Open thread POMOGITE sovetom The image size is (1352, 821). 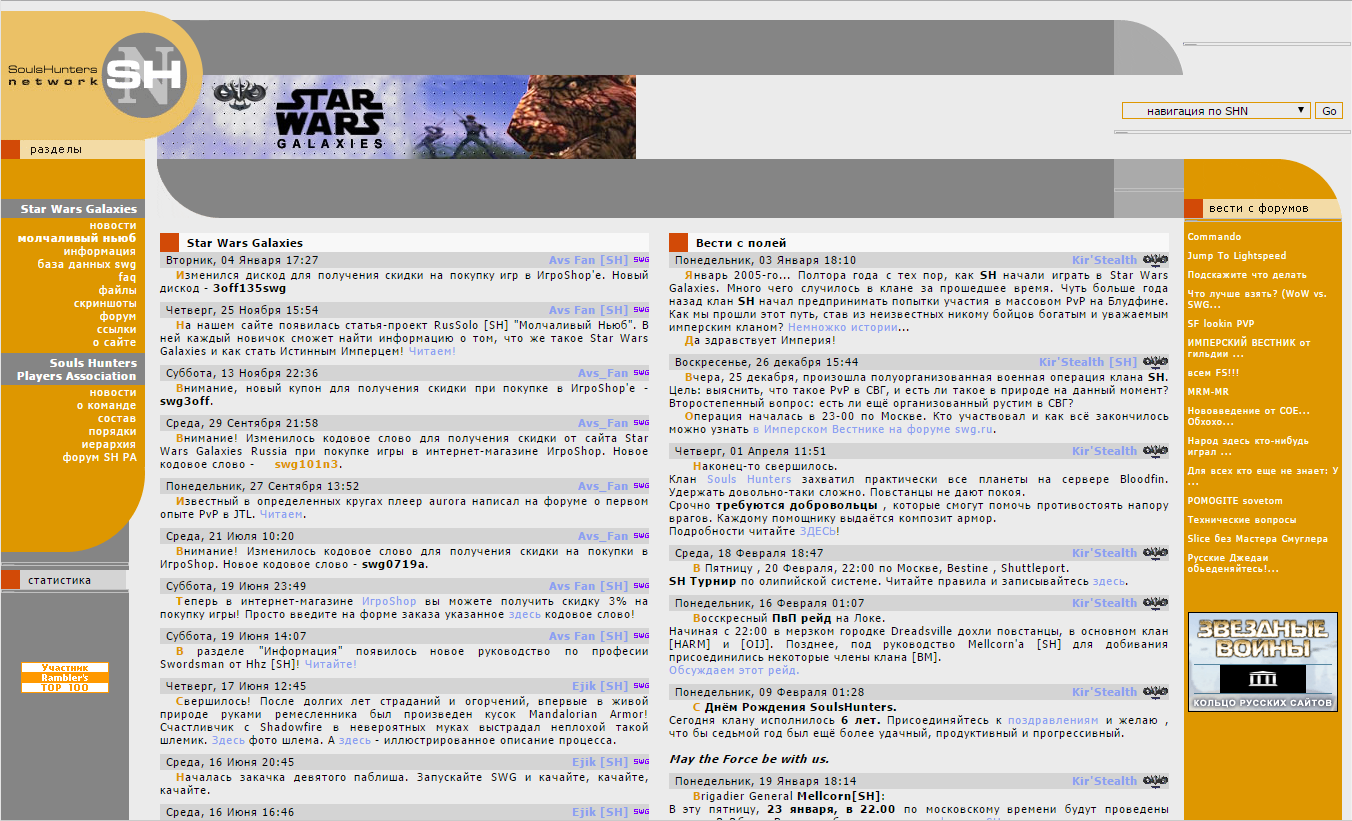pos(1235,501)
